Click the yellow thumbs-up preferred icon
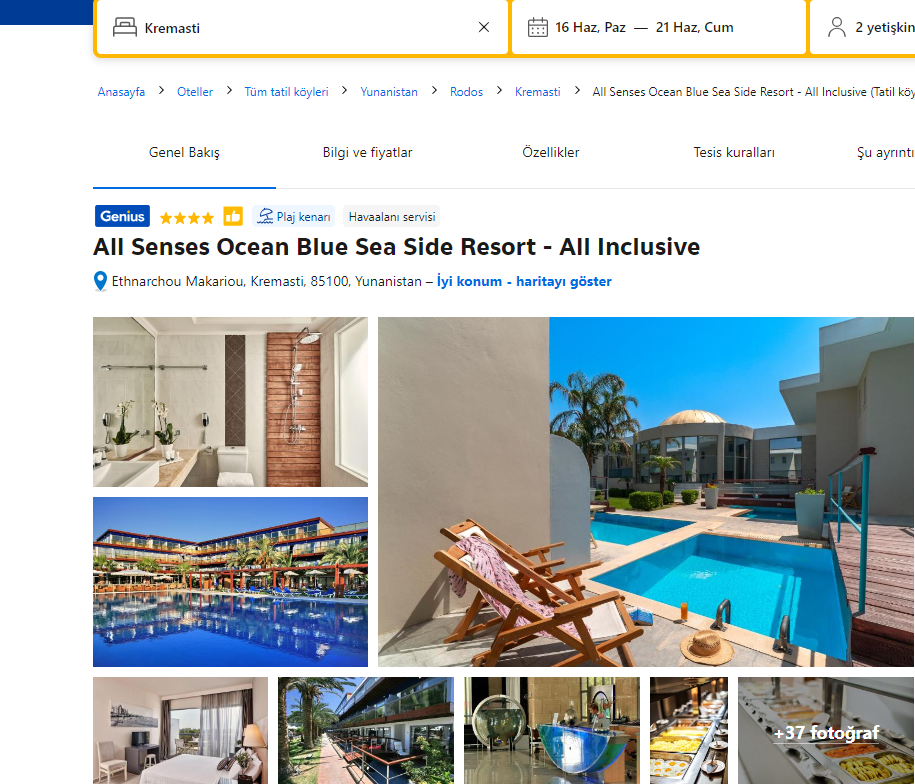This screenshot has height=784, width=915. click(x=233, y=216)
